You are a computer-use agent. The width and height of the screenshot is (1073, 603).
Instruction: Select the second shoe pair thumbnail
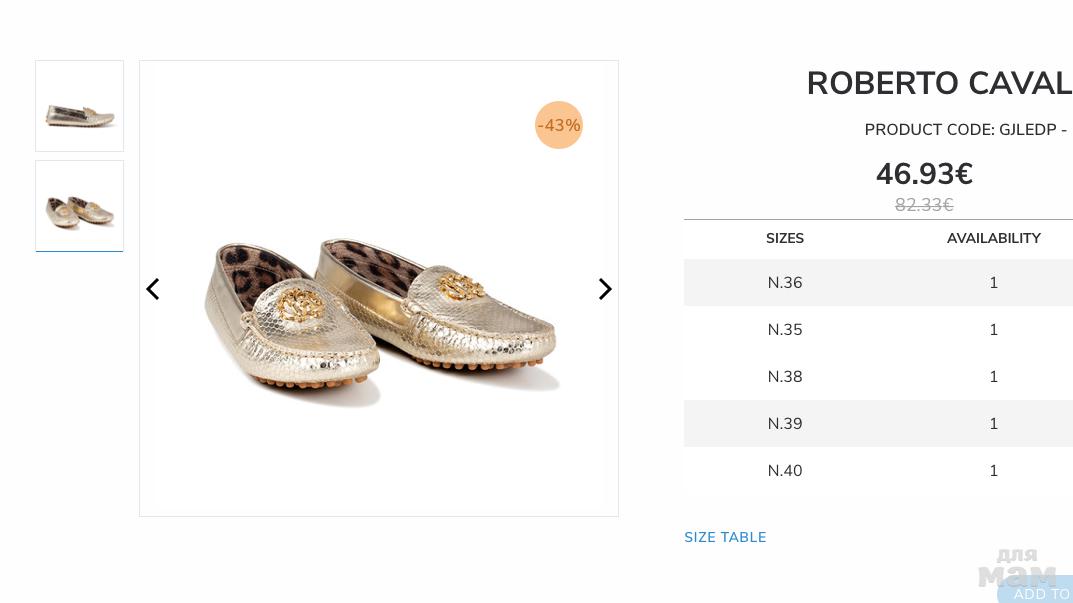pos(80,206)
